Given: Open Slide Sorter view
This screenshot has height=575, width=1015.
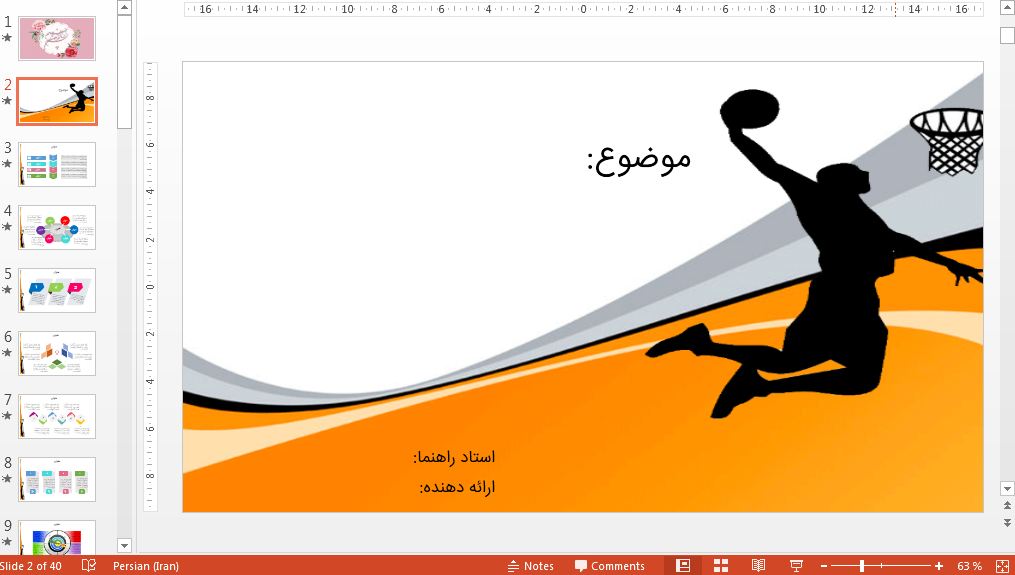Looking at the screenshot, I should (x=721, y=566).
